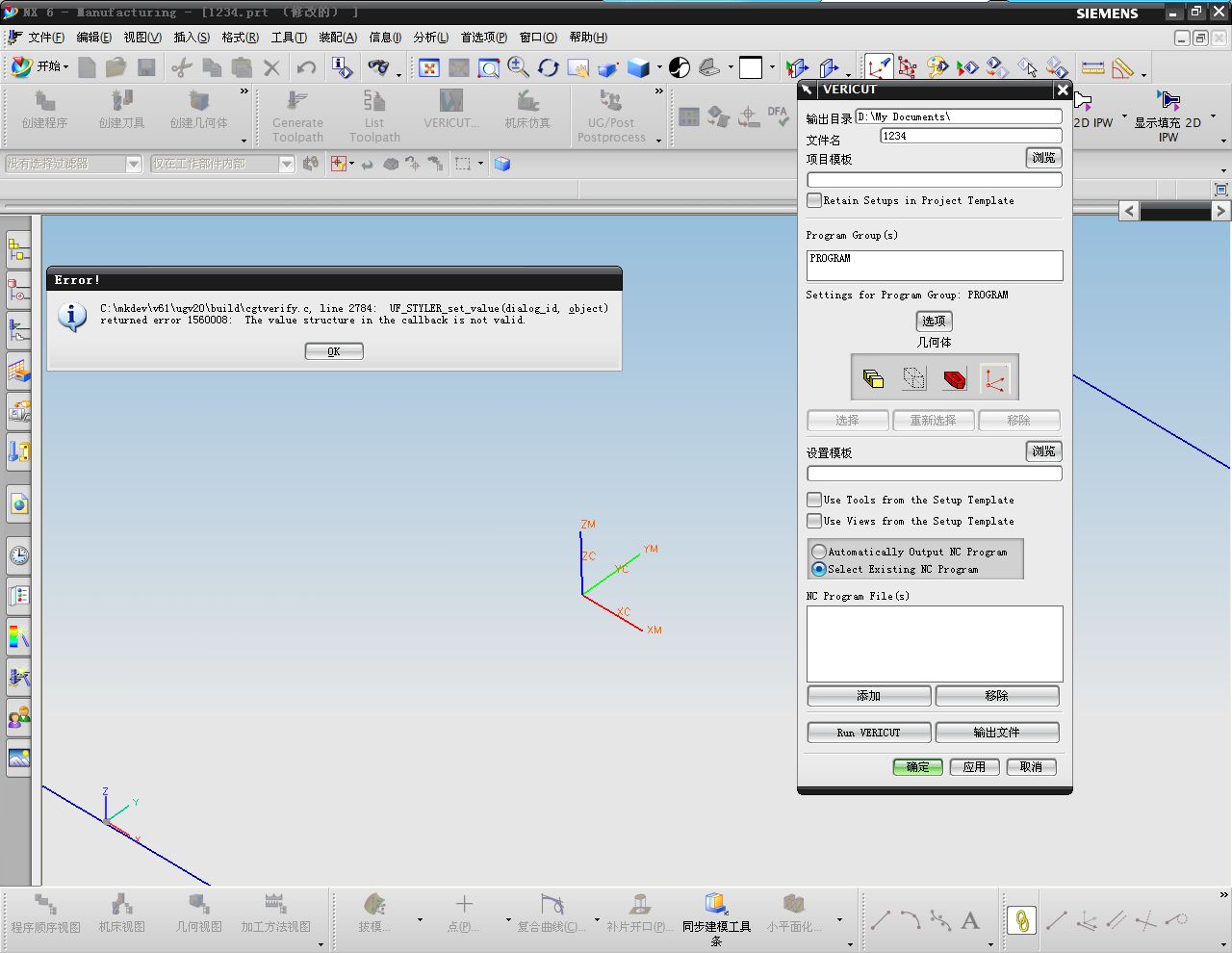This screenshot has width=1232, height=953.
Task: Click the white background color swatch
Action: coord(751,67)
